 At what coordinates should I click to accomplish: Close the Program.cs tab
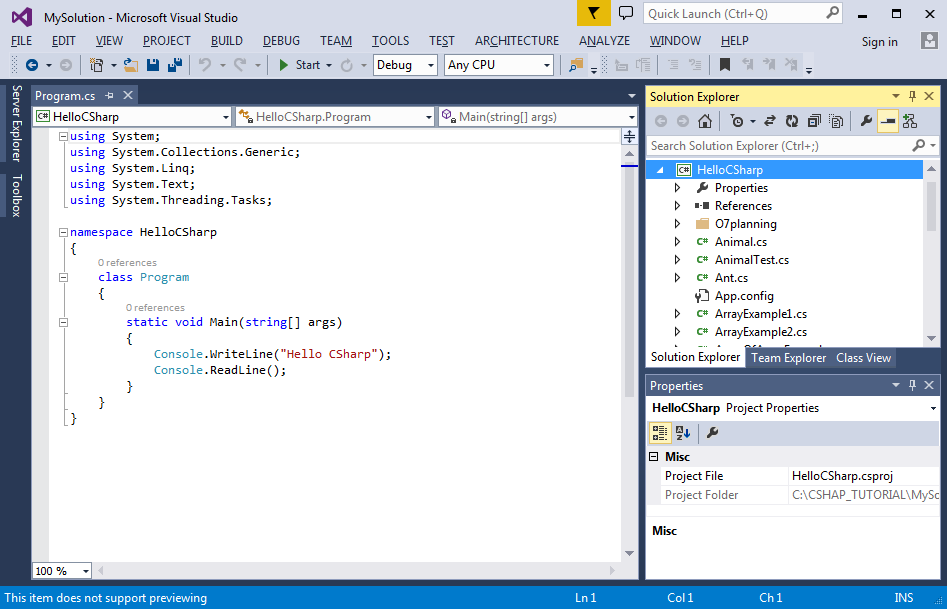click(128, 95)
